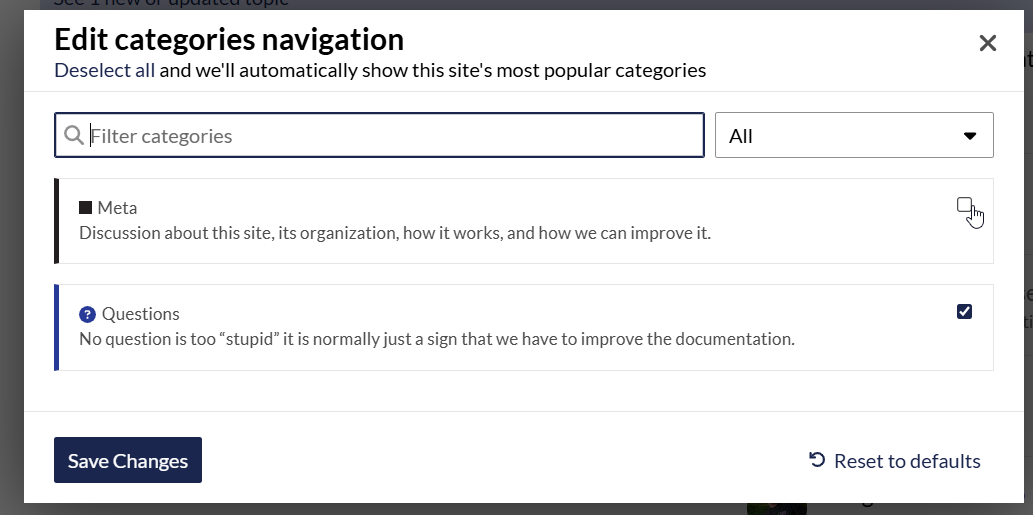
Task: Click the dropdown caret arrow beside All
Action: pos(969,136)
